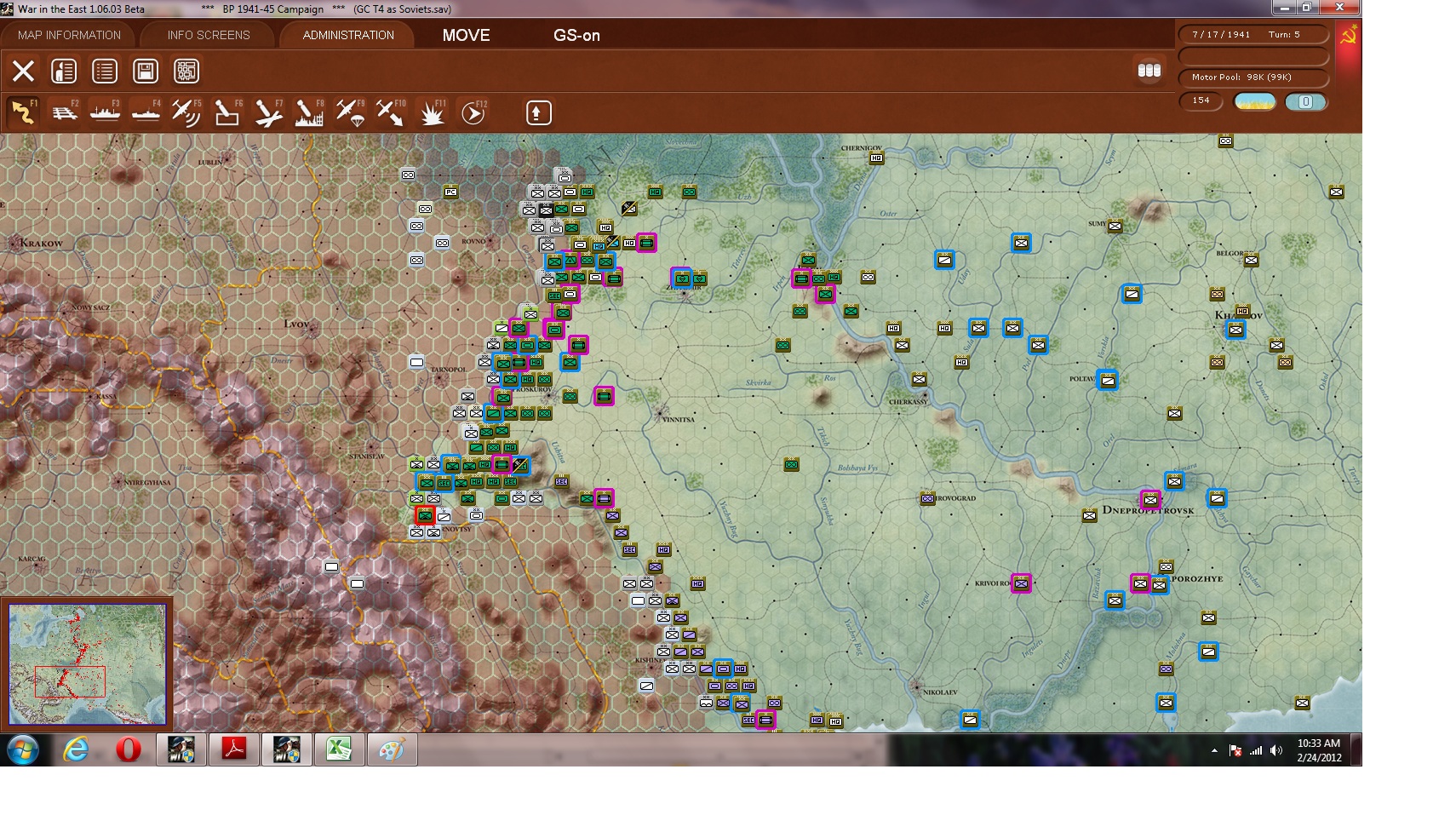Open the Opera browser taskbar icon

coord(129,750)
